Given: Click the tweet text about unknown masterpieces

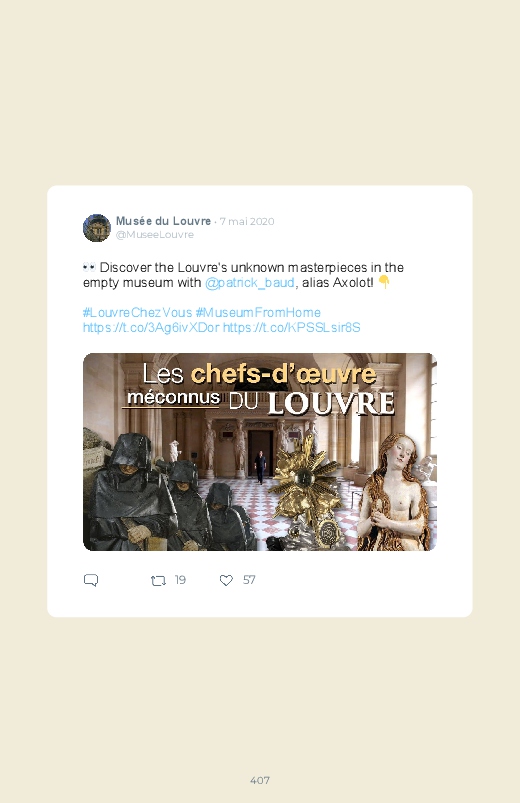Looking at the screenshot, I should [243, 275].
